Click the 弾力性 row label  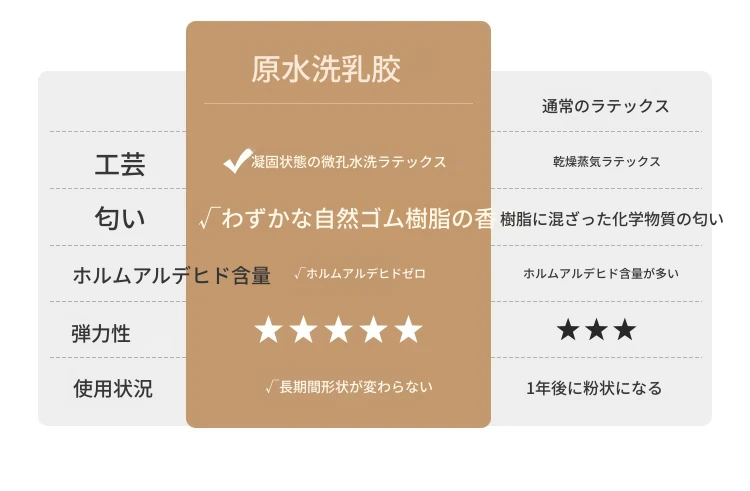click(101, 333)
